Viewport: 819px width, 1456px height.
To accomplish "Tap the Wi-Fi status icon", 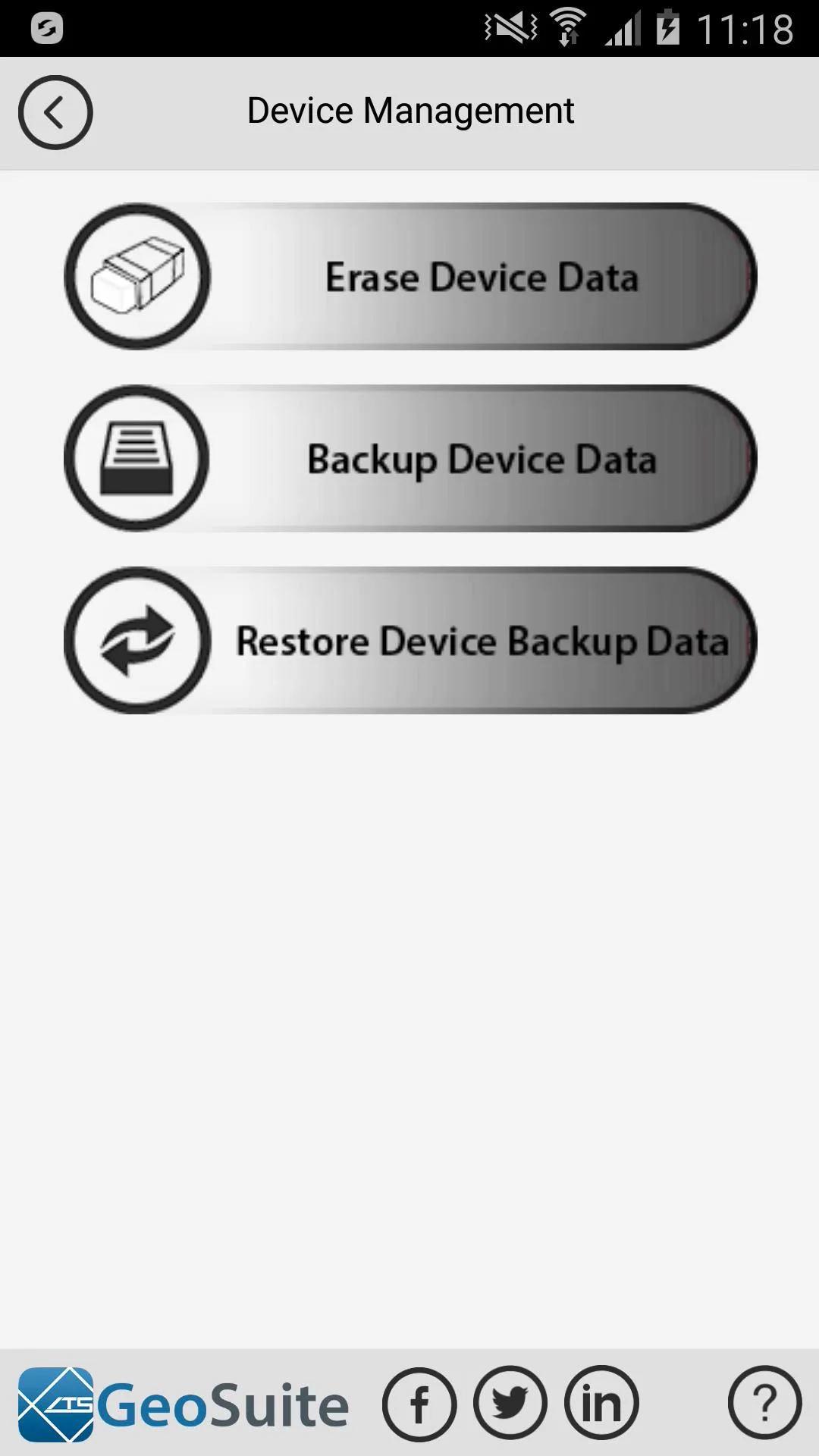I will click(569, 27).
